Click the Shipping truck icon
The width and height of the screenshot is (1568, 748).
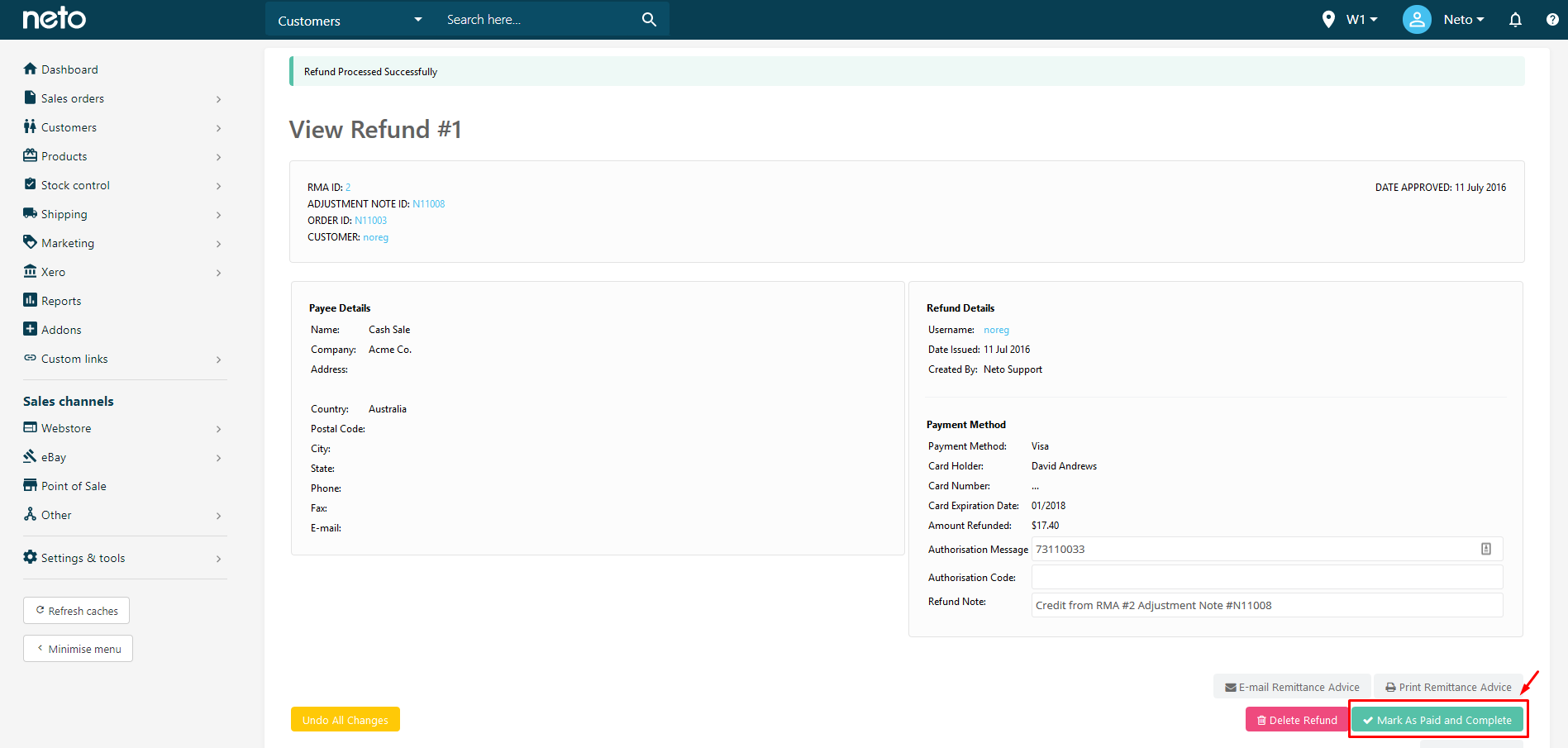(31, 213)
